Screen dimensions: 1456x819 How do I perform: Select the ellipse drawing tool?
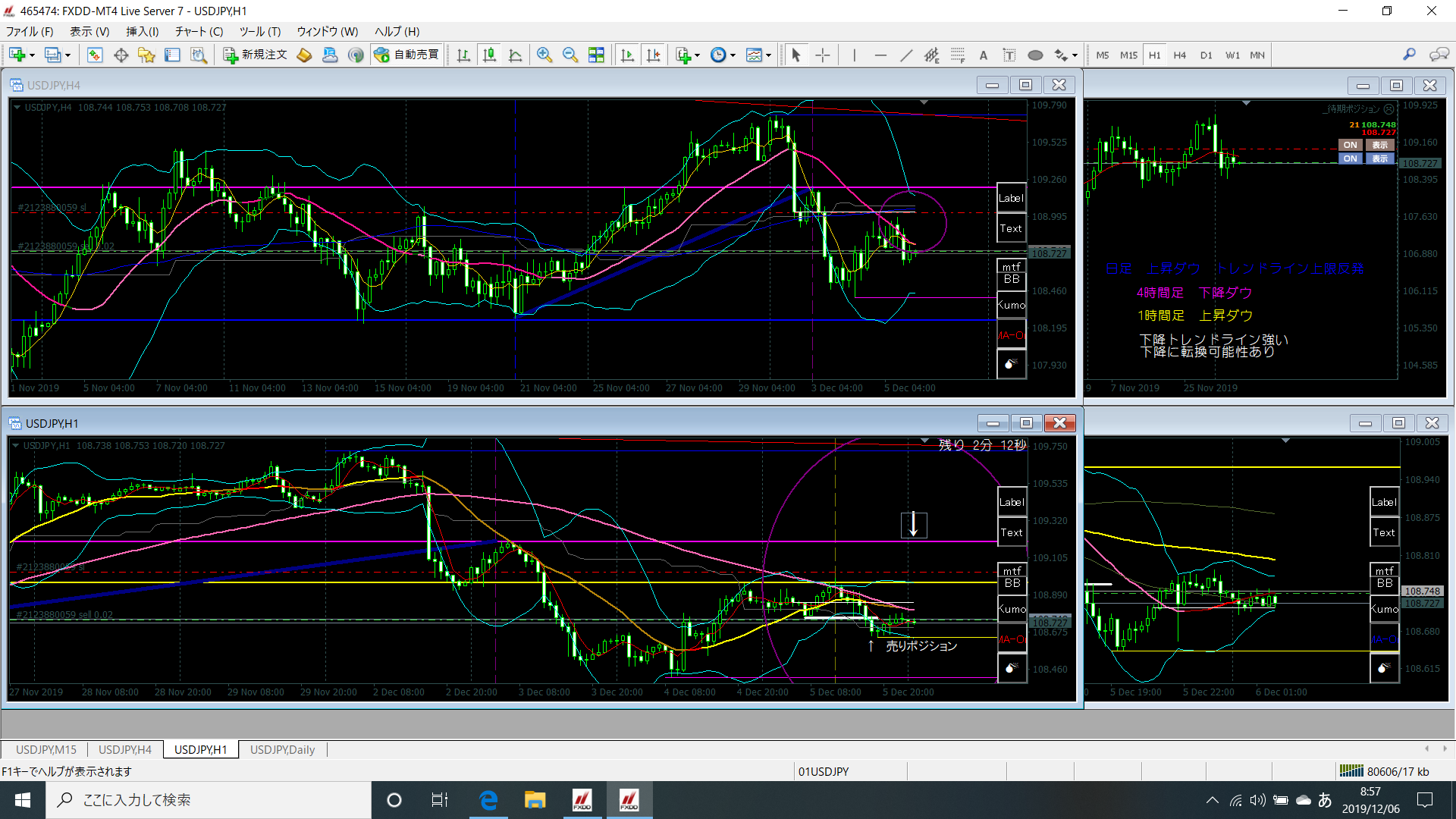coord(1035,55)
